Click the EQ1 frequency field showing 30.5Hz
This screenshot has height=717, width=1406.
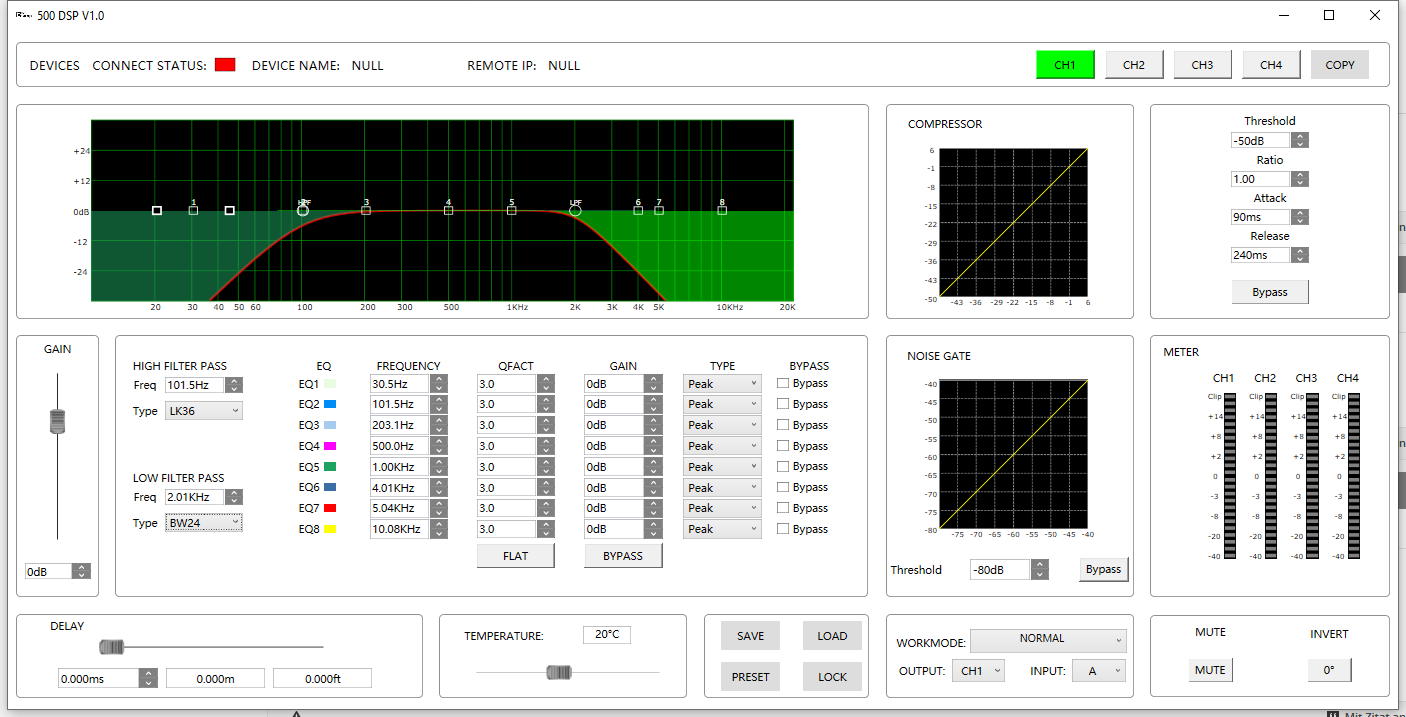(400, 384)
